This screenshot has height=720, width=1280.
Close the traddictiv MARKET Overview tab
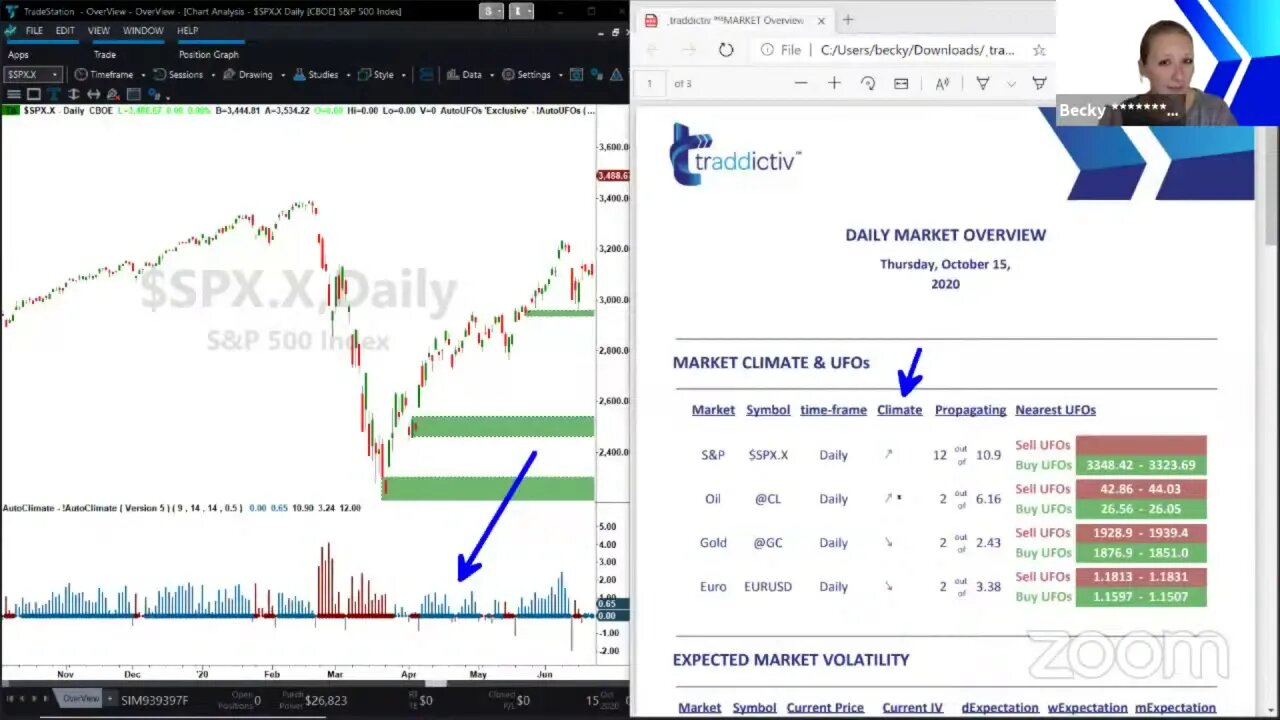(x=821, y=20)
